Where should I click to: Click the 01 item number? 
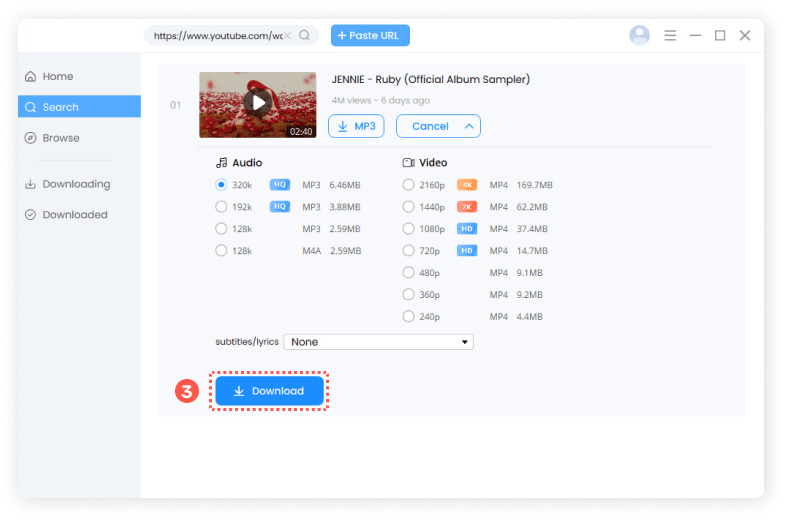point(175,105)
